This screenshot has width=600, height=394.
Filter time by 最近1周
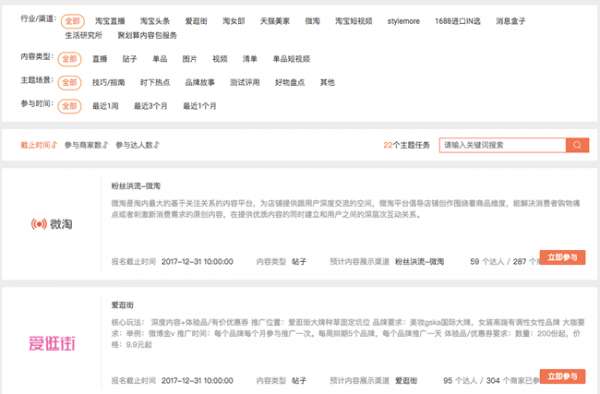(105, 106)
